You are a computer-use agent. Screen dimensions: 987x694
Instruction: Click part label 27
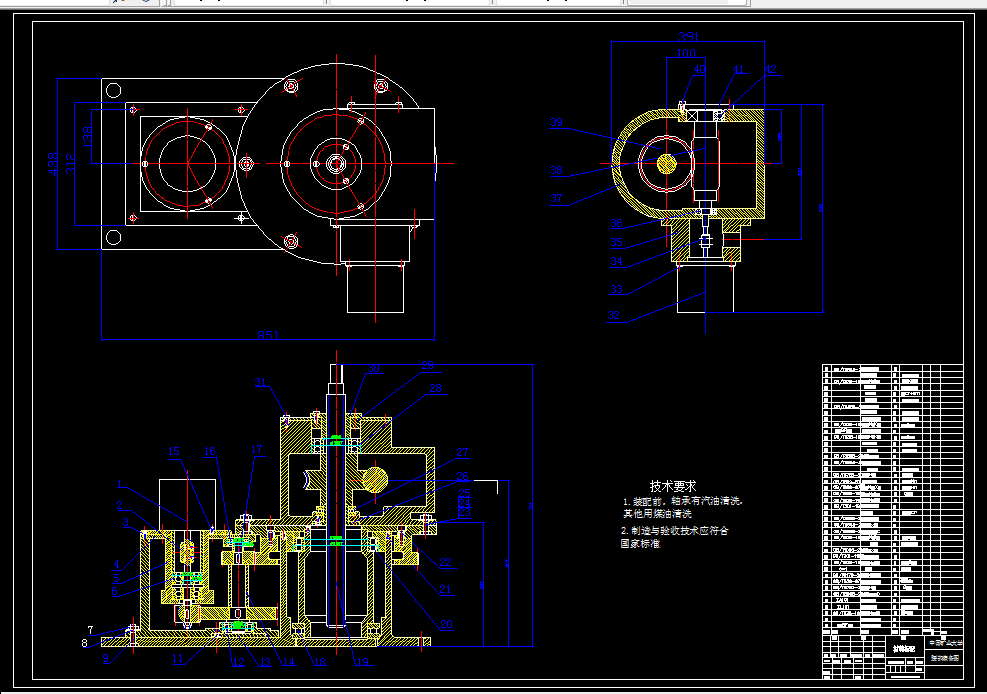pyautogui.click(x=463, y=452)
